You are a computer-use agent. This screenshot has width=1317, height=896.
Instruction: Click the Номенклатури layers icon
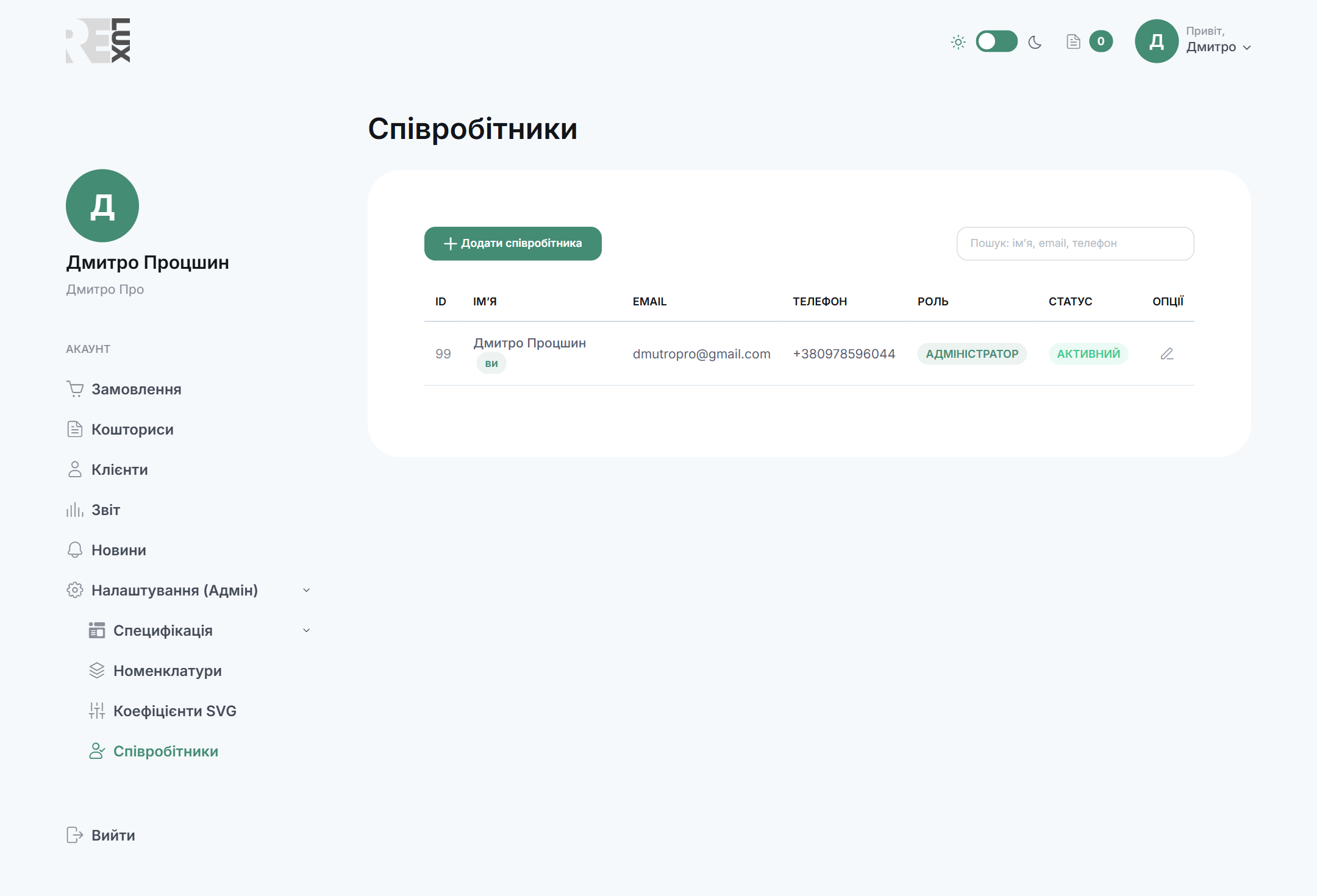tap(96, 670)
